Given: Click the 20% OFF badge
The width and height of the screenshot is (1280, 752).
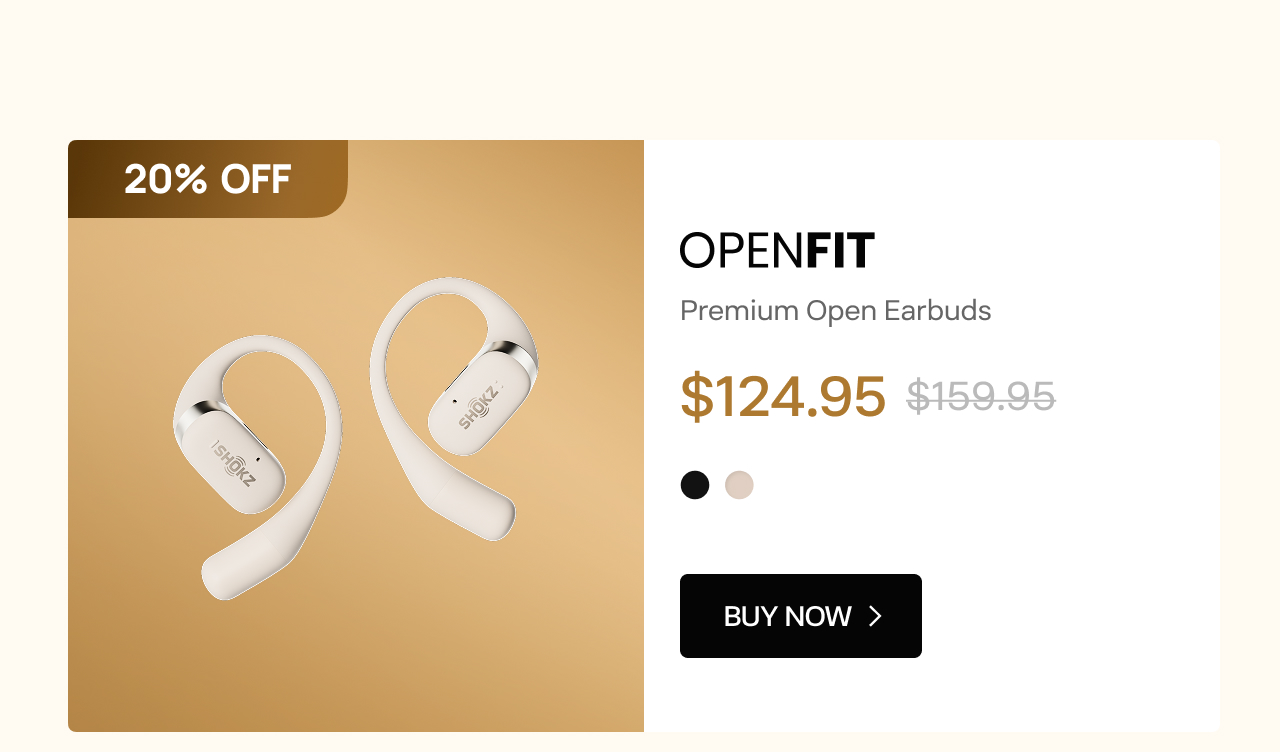Looking at the screenshot, I should click(208, 179).
